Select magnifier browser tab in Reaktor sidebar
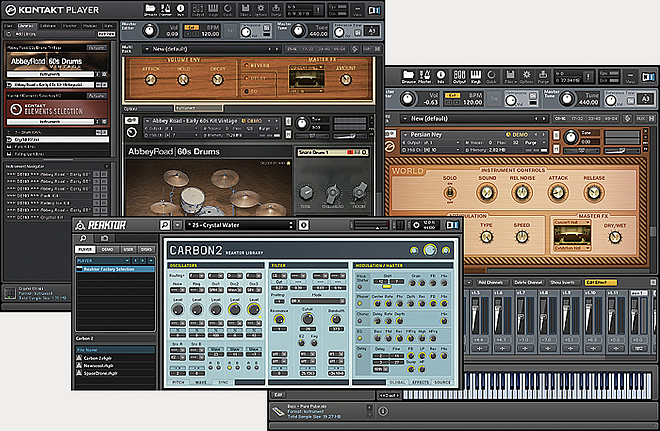Image resolution: width=660 pixels, height=431 pixels. pos(83,238)
